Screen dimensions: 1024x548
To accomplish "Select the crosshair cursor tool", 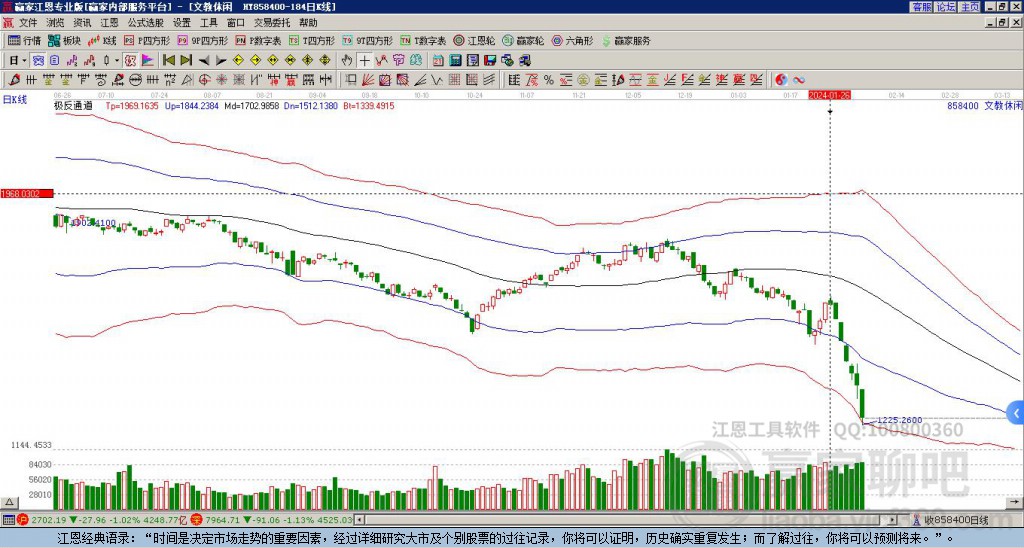I will pyautogui.click(x=365, y=60).
